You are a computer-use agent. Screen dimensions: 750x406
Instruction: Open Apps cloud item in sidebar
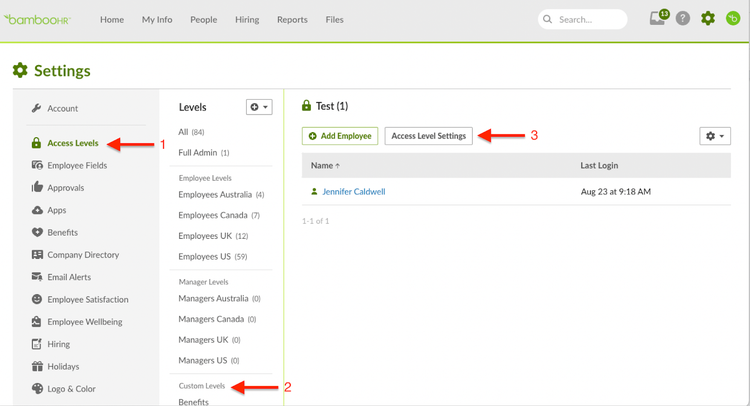pyautogui.click(x=49, y=210)
